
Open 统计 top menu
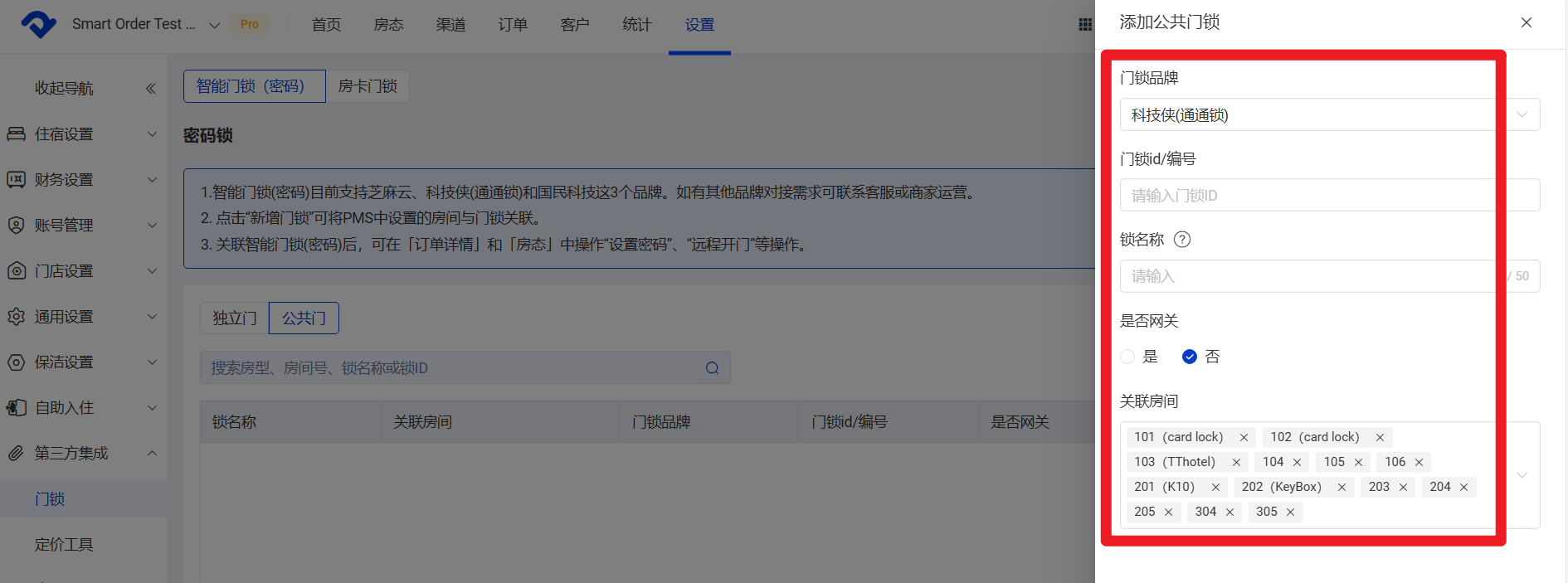point(637,25)
